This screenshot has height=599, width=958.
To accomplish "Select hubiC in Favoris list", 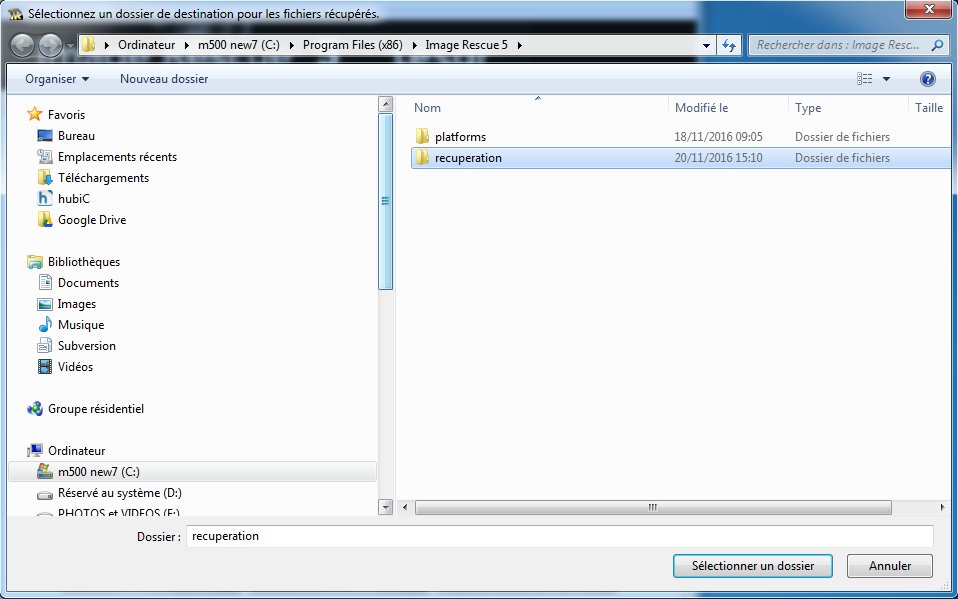I will (x=73, y=199).
